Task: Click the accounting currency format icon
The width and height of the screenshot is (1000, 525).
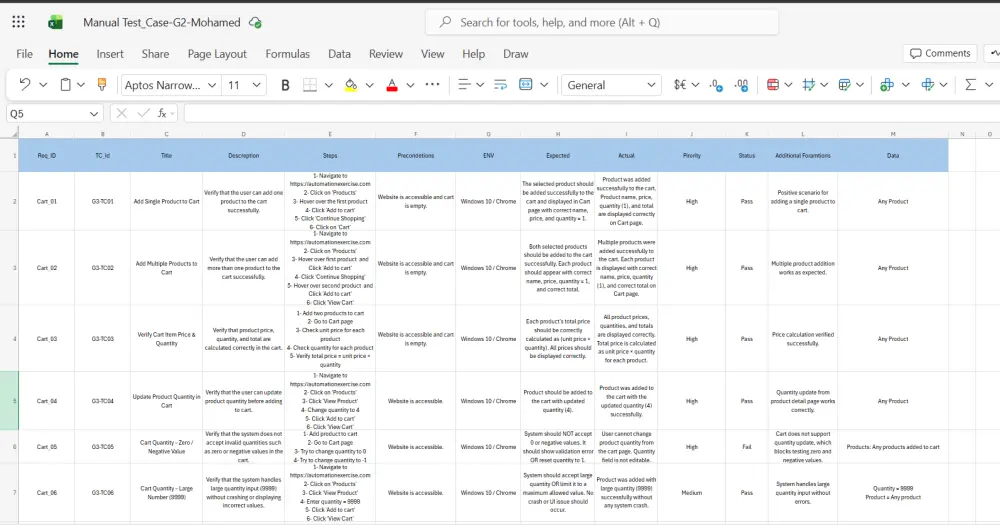Action: (680, 85)
